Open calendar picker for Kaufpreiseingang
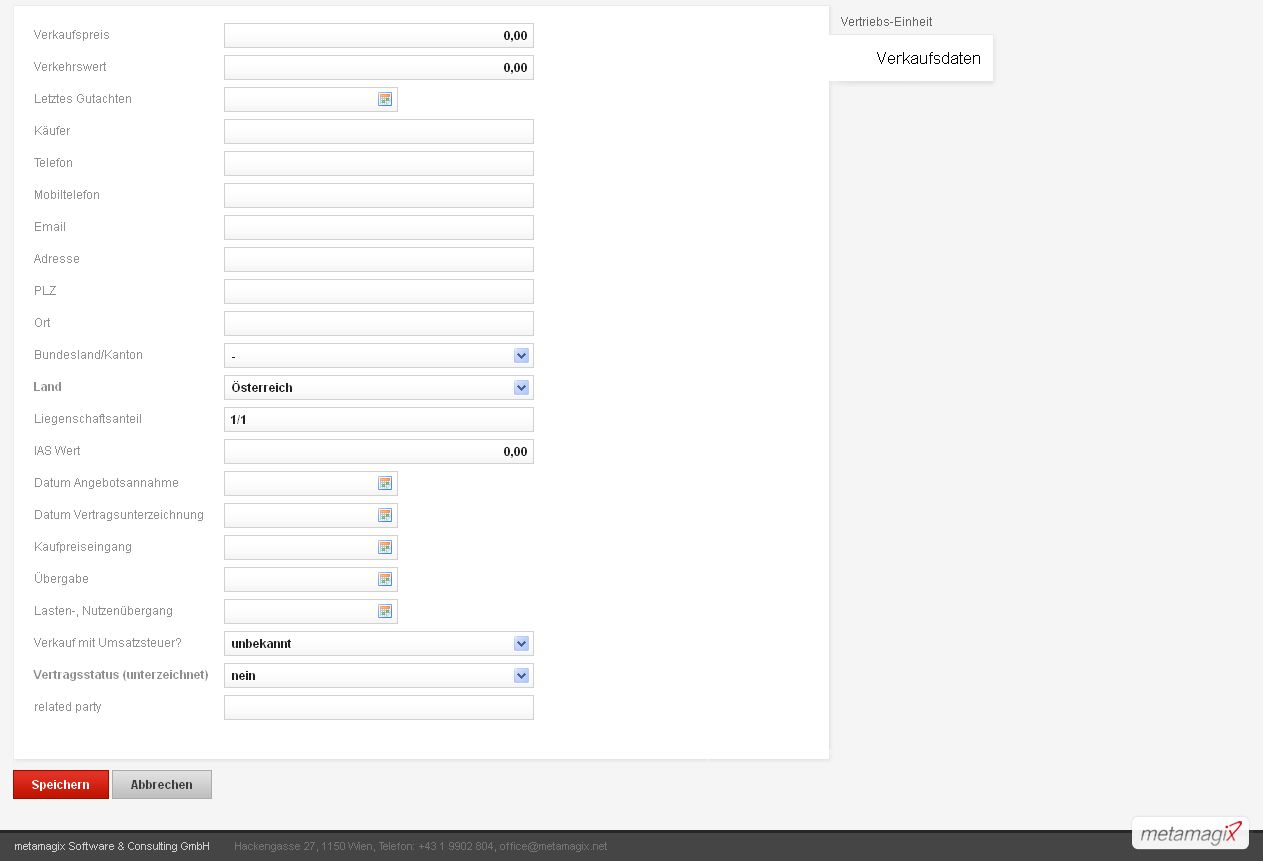 click(x=385, y=547)
